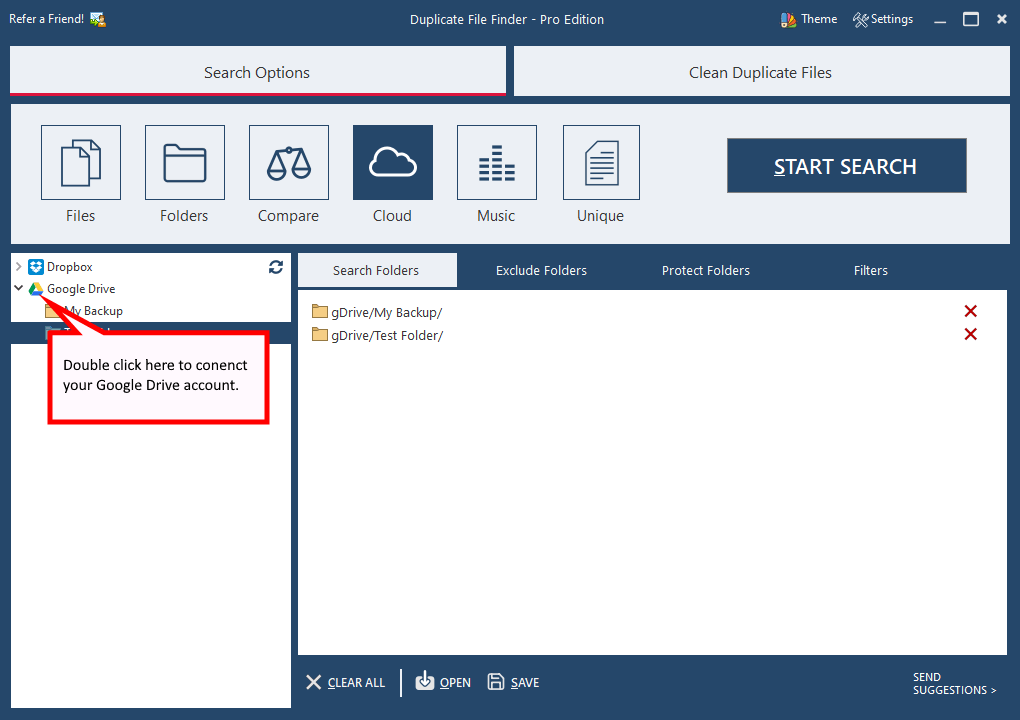Open the Protect Folders tab
The width and height of the screenshot is (1020, 720).
click(x=706, y=271)
